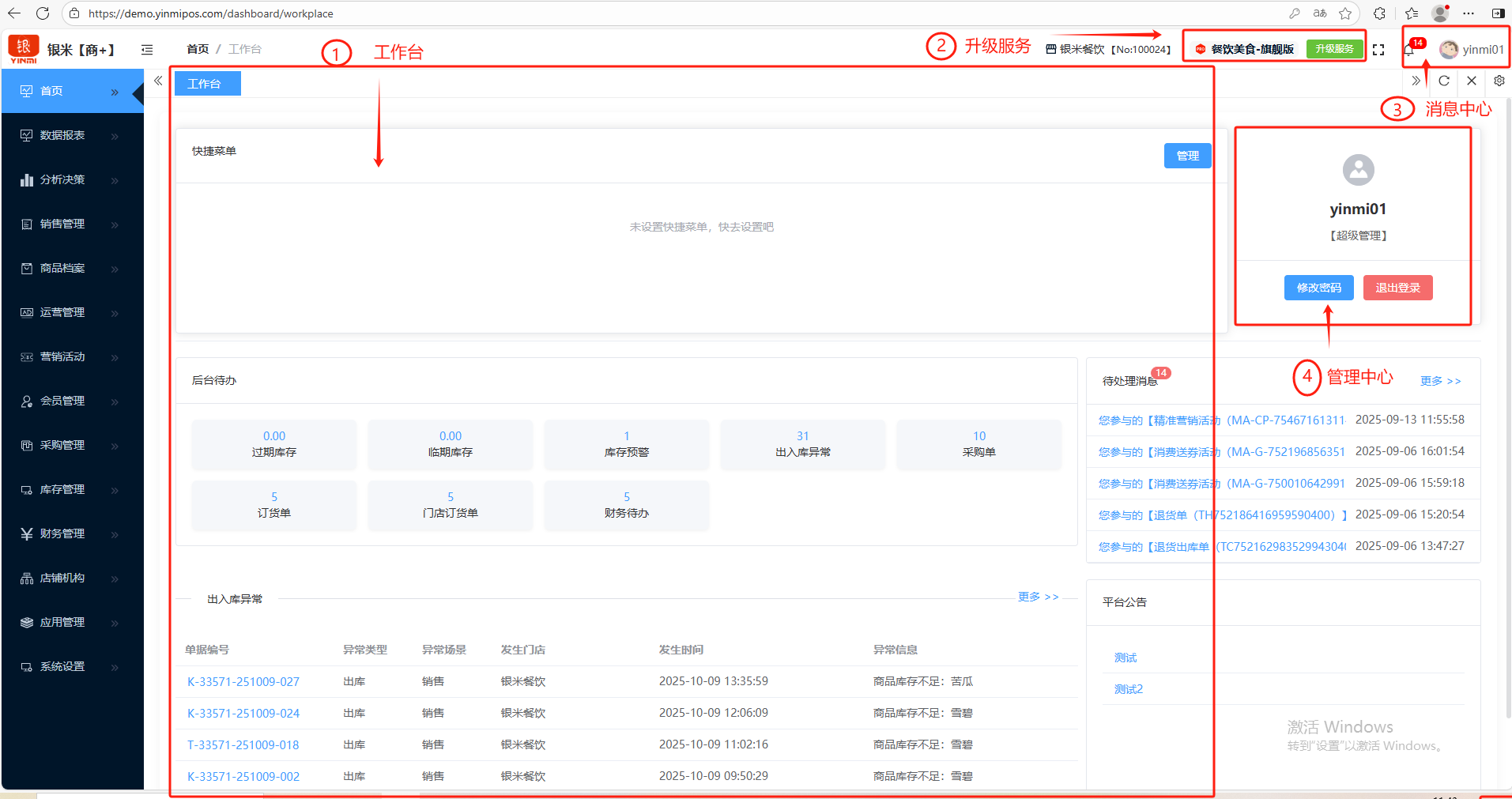Expand the 库存管理 sidebar menu
This screenshot has width=1512, height=799.
pos(62,489)
